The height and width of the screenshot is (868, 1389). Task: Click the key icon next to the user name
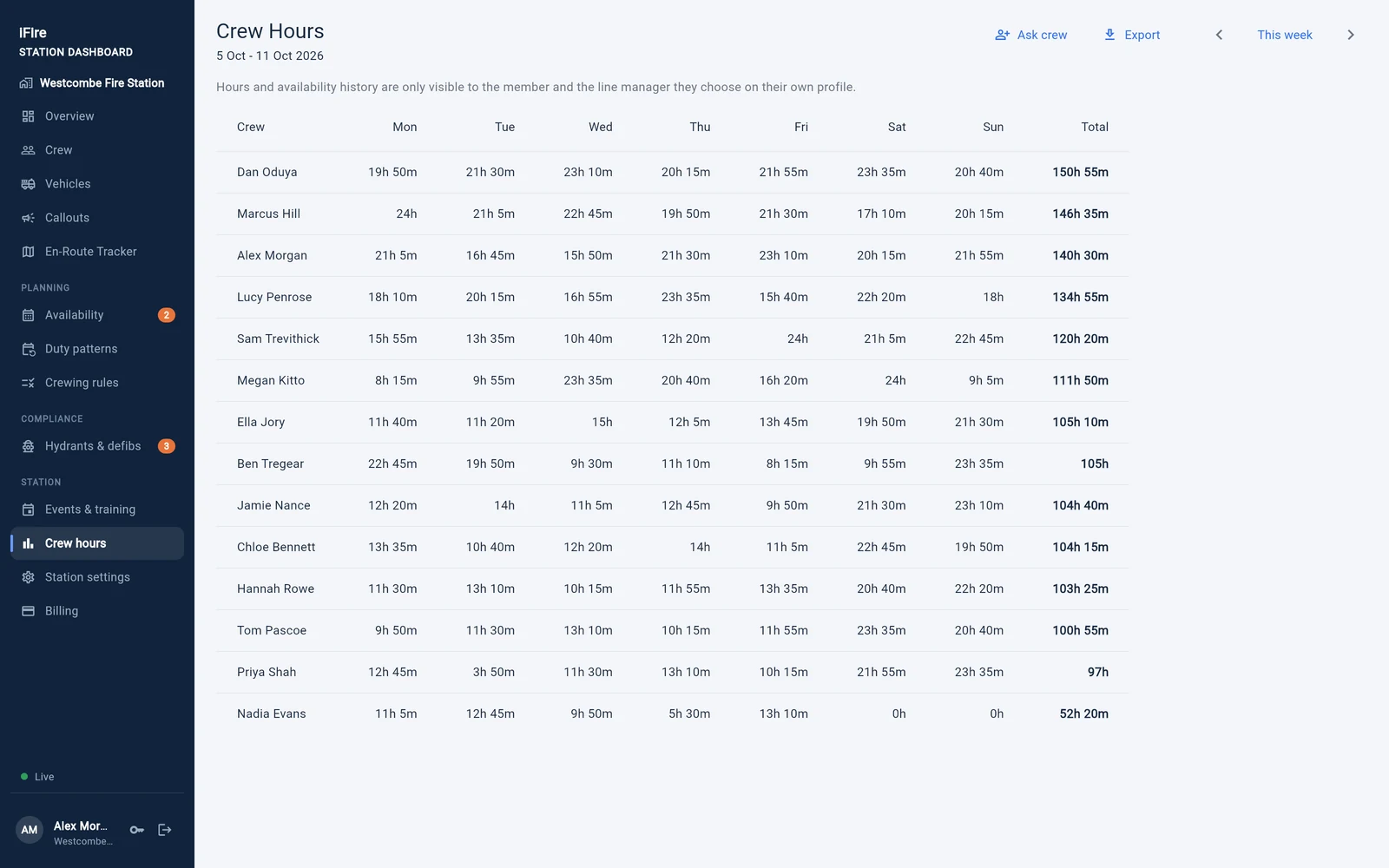137,830
